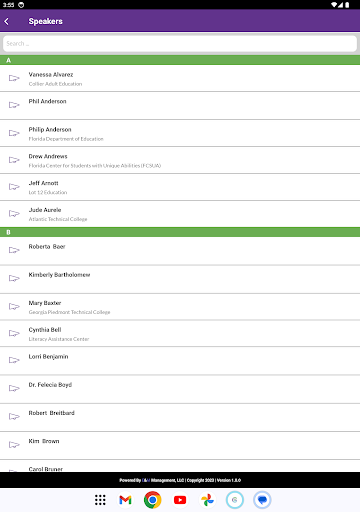Open speaker Philip Anderson

coord(180,133)
